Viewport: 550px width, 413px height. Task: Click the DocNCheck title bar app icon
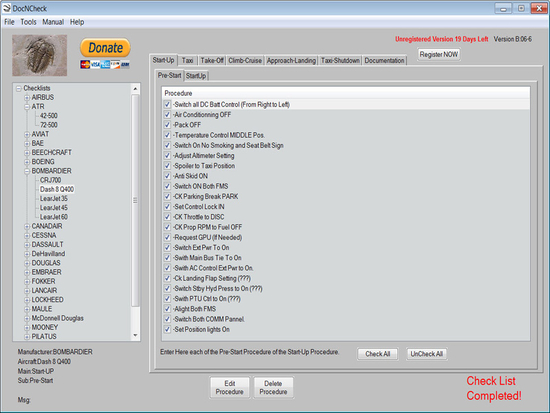point(6,8)
